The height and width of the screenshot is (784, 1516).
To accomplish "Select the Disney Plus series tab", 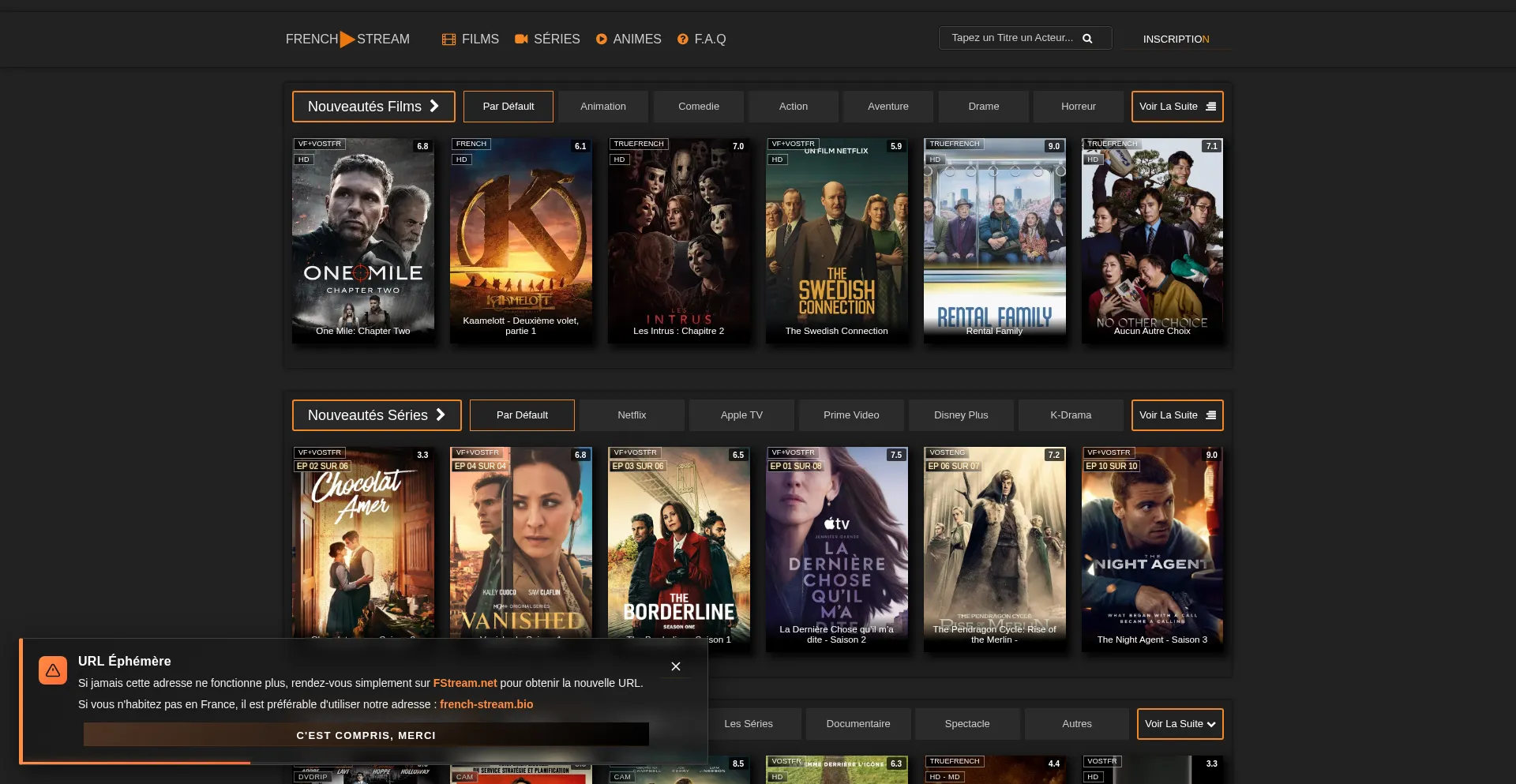I will tap(961, 415).
